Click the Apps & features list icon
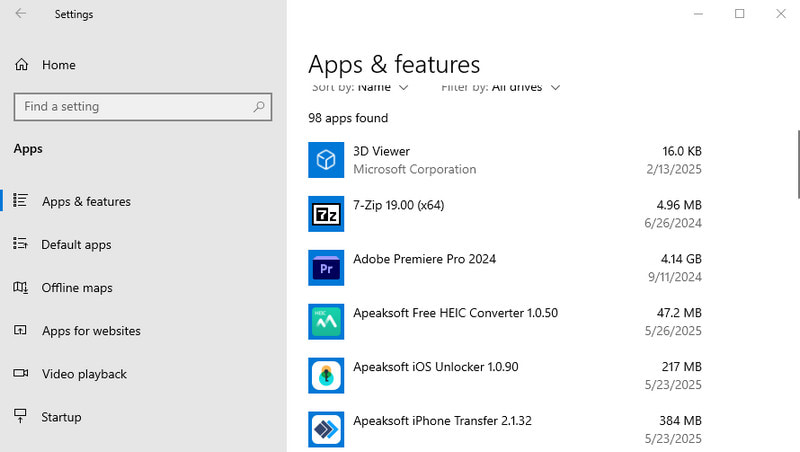This screenshot has width=800, height=452. tap(20, 200)
